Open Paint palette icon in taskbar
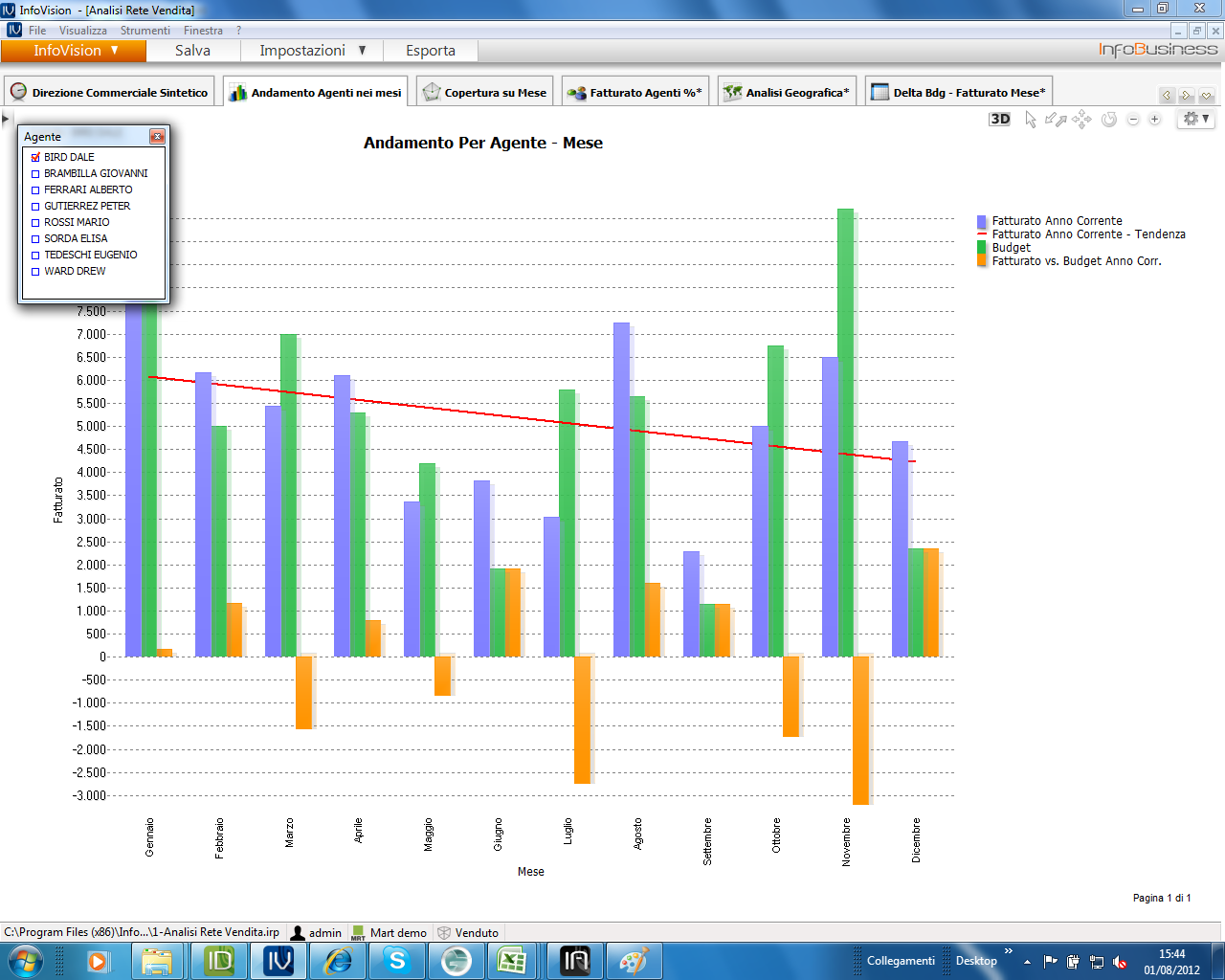1225x980 pixels. click(635, 961)
